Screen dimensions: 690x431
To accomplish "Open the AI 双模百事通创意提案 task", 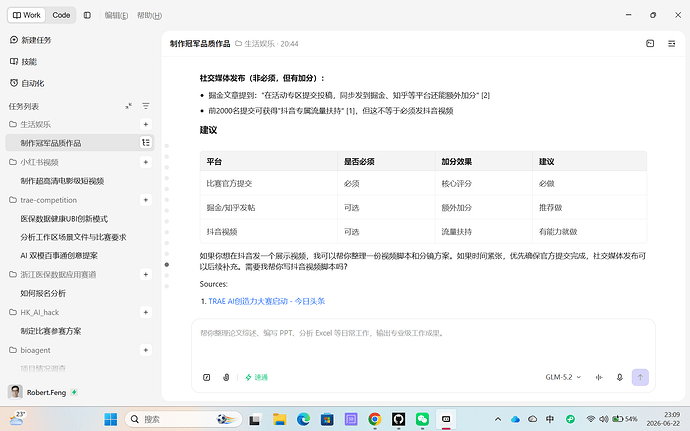I will [59, 256].
